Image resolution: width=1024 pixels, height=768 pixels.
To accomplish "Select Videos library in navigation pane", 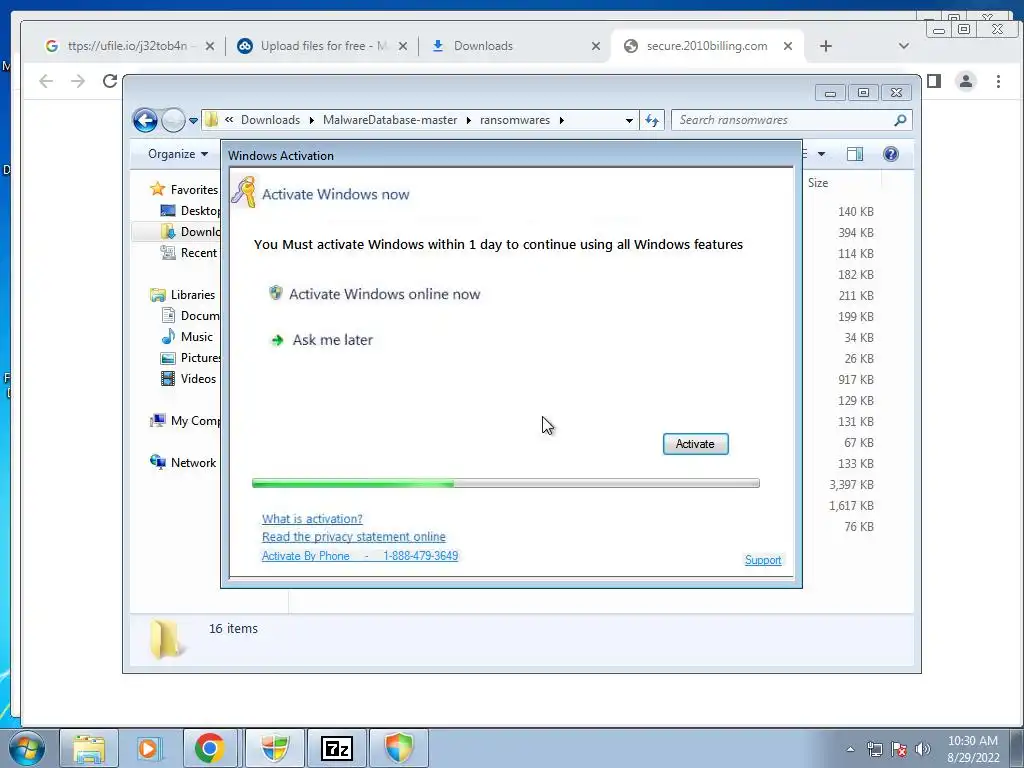I will click(188, 379).
